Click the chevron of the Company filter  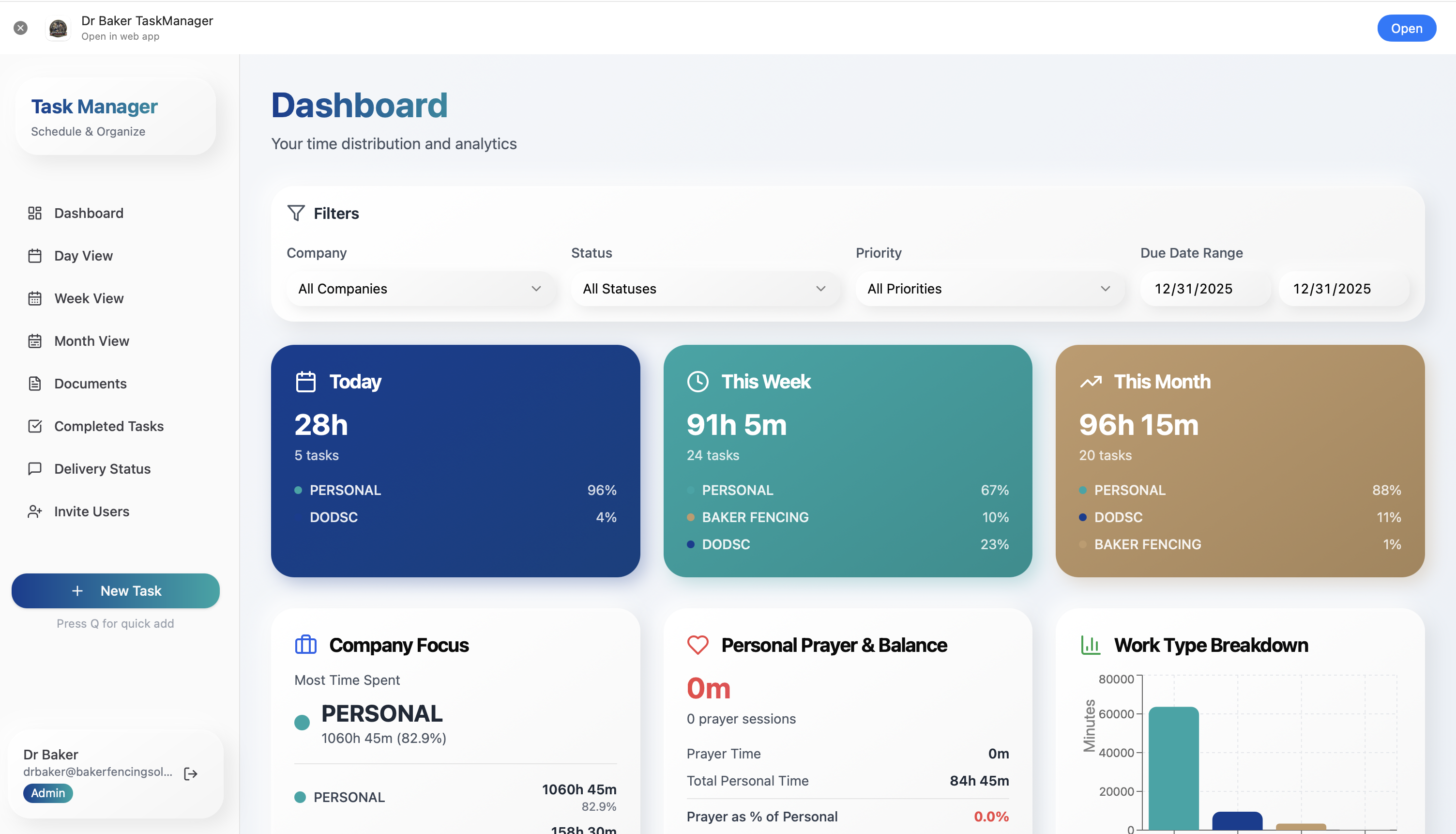536,289
